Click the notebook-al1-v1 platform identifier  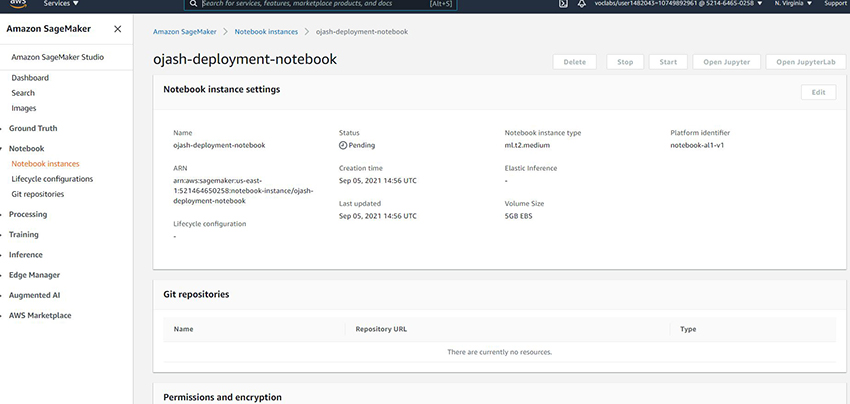pyautogui.click(x=697, y=145)
